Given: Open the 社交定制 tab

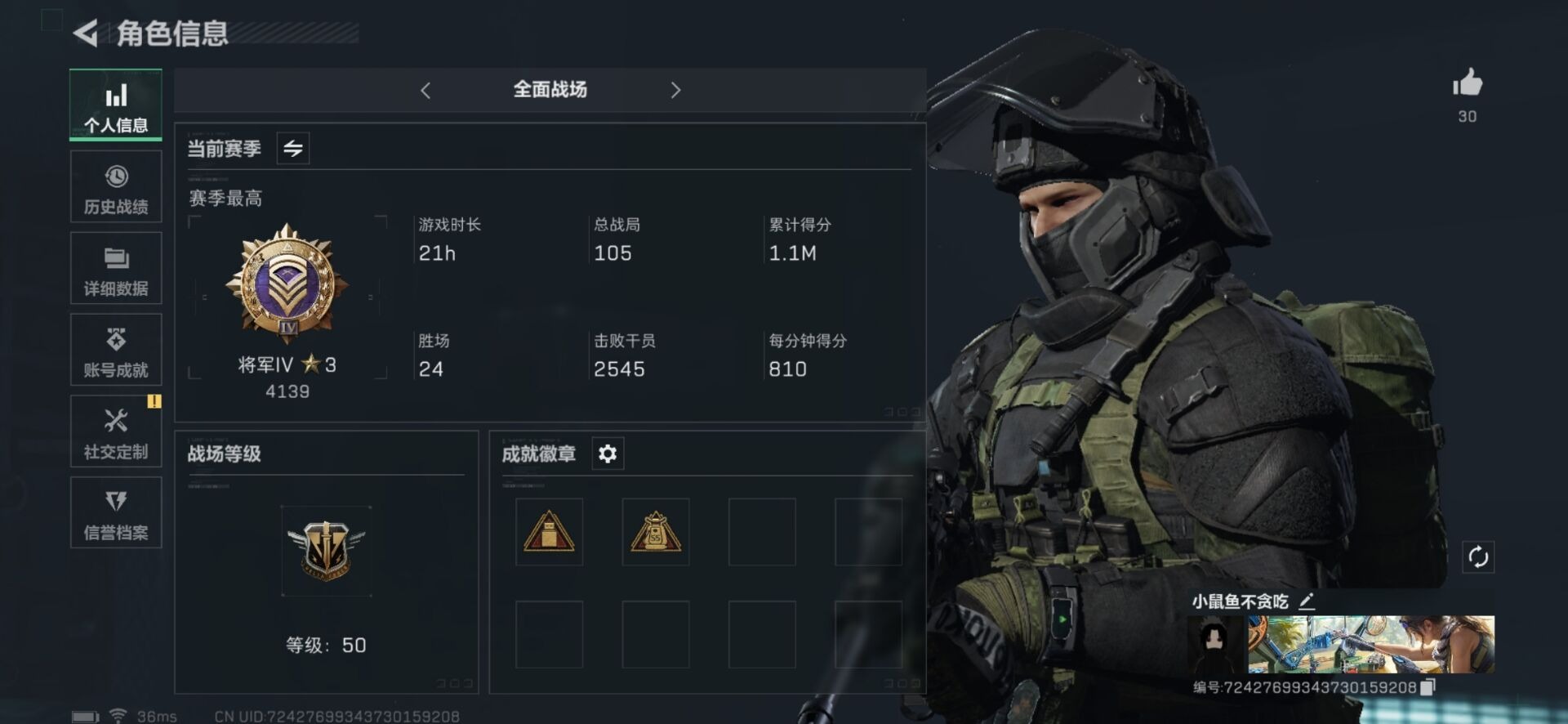Looking at the screenshot, I should point(116,432).
